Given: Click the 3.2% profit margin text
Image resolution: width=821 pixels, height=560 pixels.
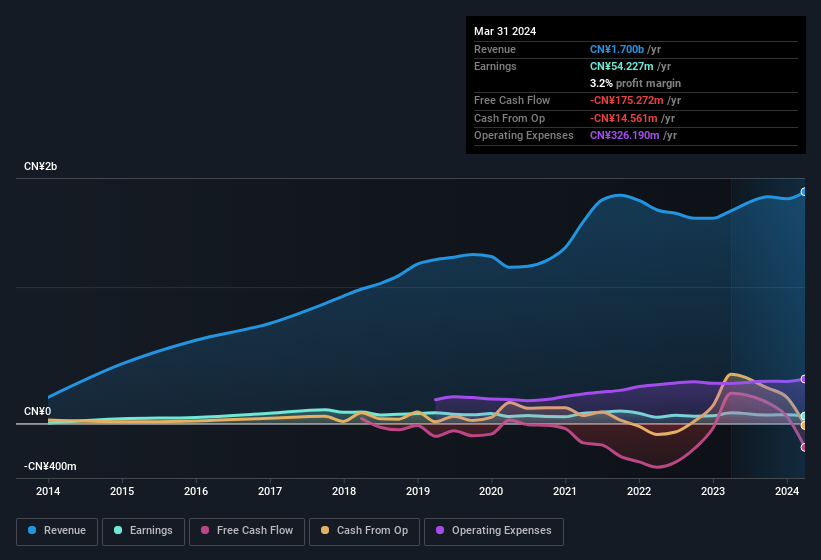Looking at the screenshot, I should click(x=635, y=83).
